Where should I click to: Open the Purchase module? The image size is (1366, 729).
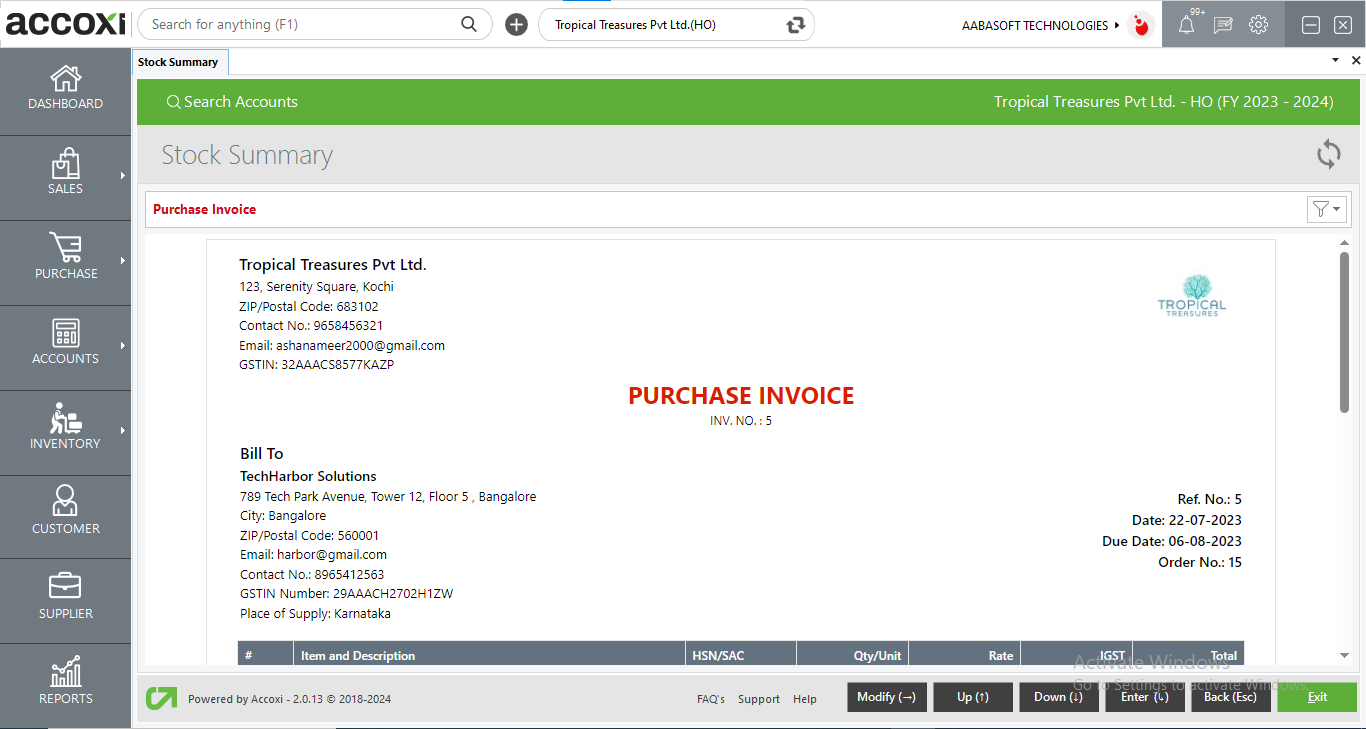(65, 262)
